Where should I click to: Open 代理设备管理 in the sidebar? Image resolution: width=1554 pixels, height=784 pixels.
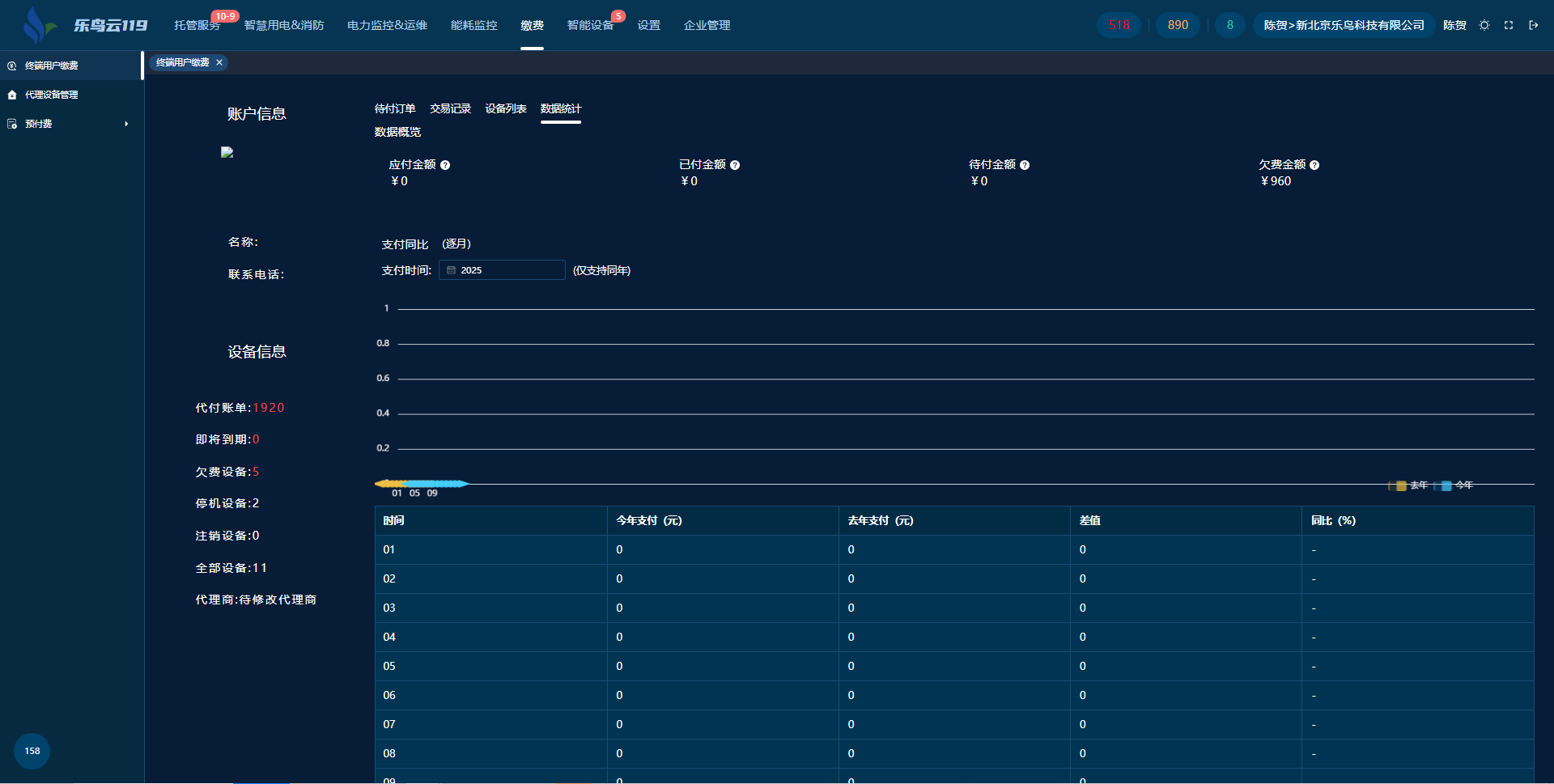coord(52,95)
